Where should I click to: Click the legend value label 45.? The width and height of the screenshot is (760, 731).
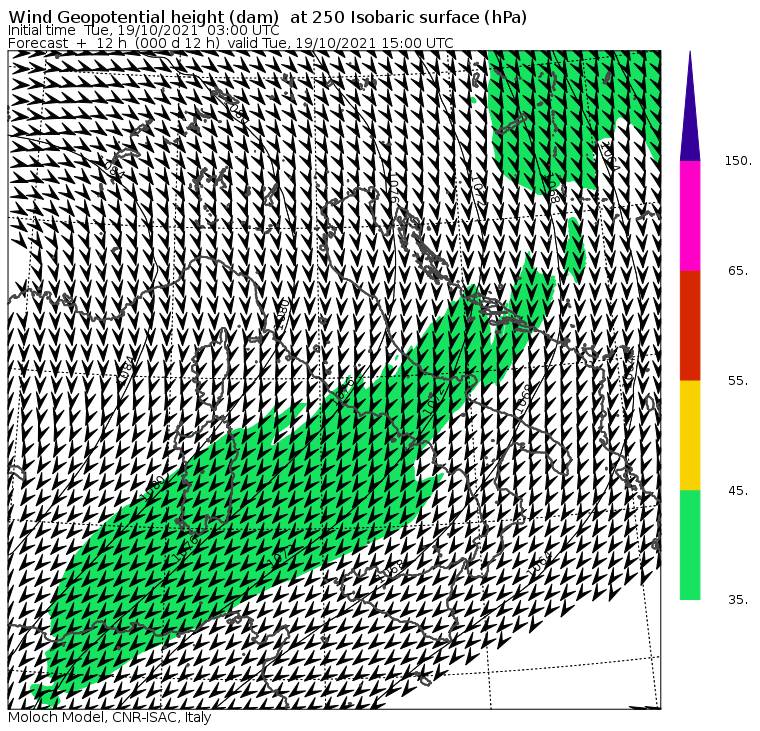[x=739, y=491]
